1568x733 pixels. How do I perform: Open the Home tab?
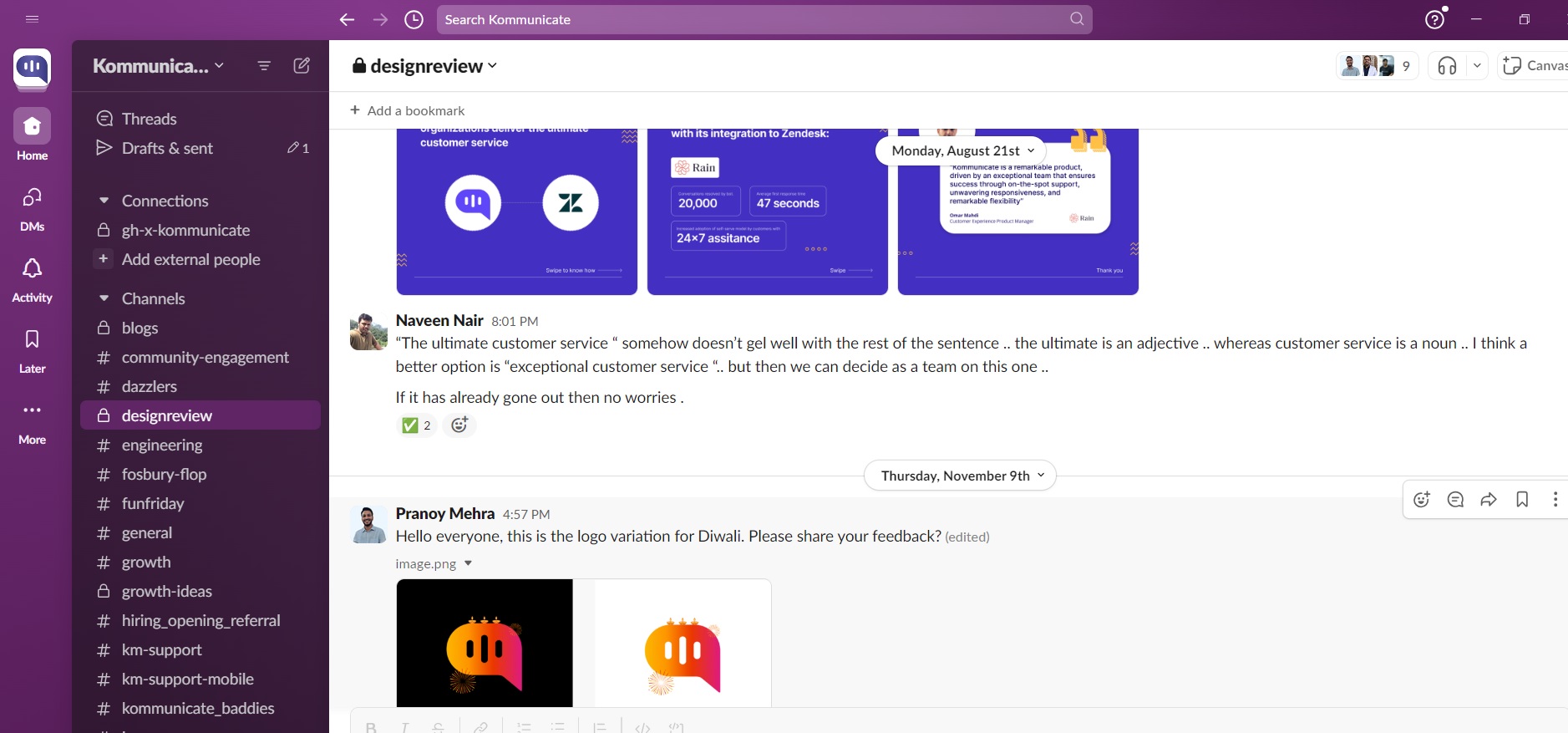(x=33, y=135)
